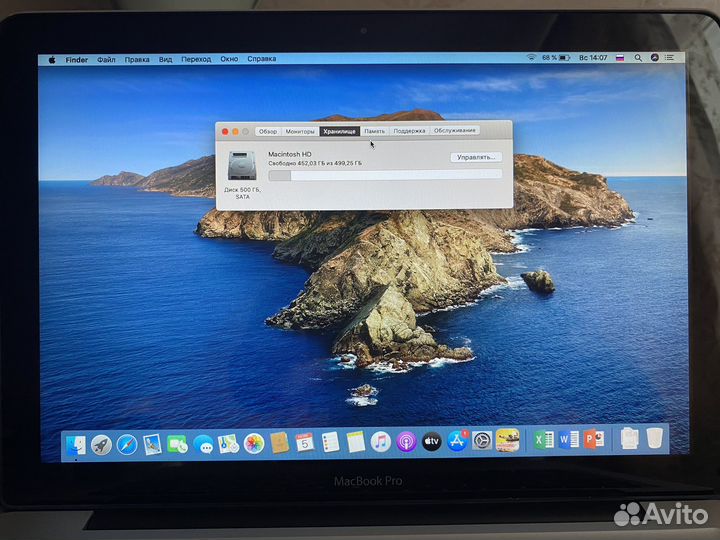
Task: Click the Macintosh HD disk icon
Action: (x=242, y=166)
